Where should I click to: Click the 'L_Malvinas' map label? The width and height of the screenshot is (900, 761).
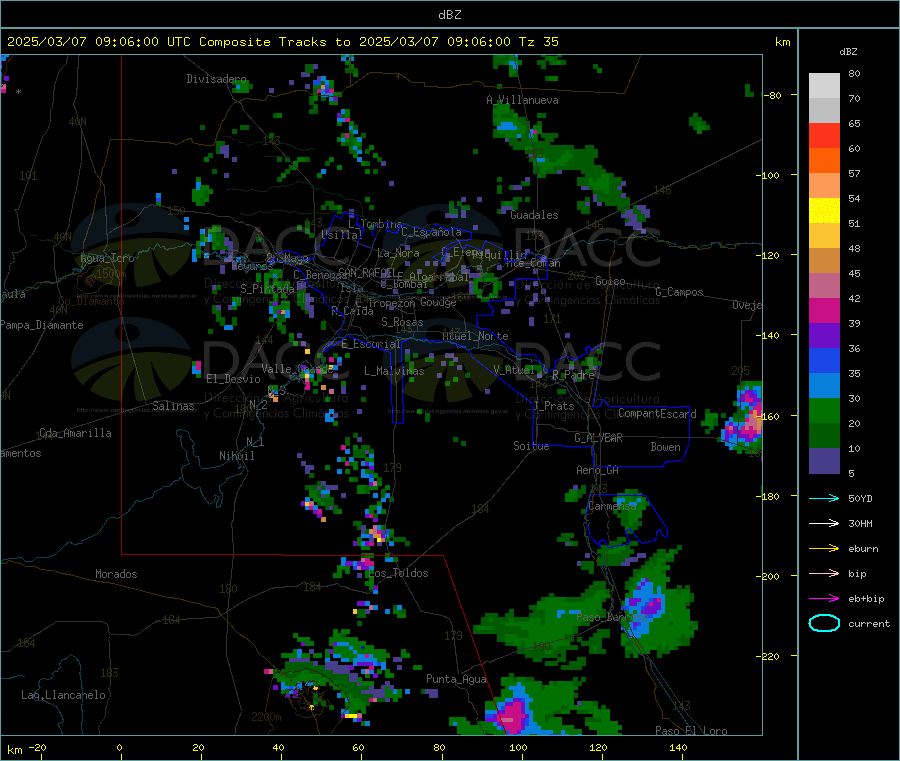394,371
